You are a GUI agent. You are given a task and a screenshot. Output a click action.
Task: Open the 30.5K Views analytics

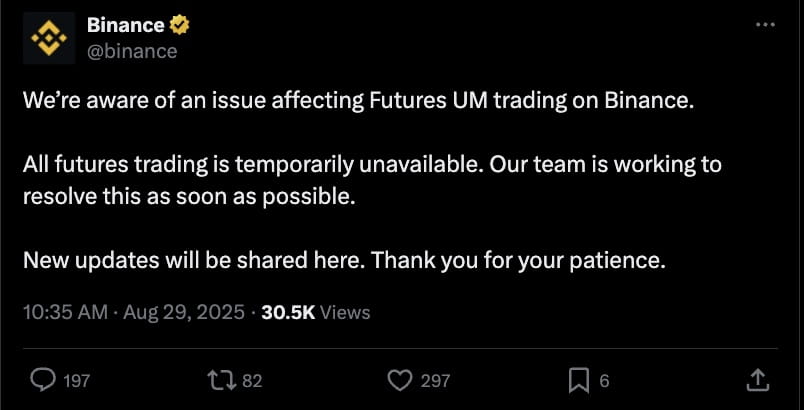(315, 312)
